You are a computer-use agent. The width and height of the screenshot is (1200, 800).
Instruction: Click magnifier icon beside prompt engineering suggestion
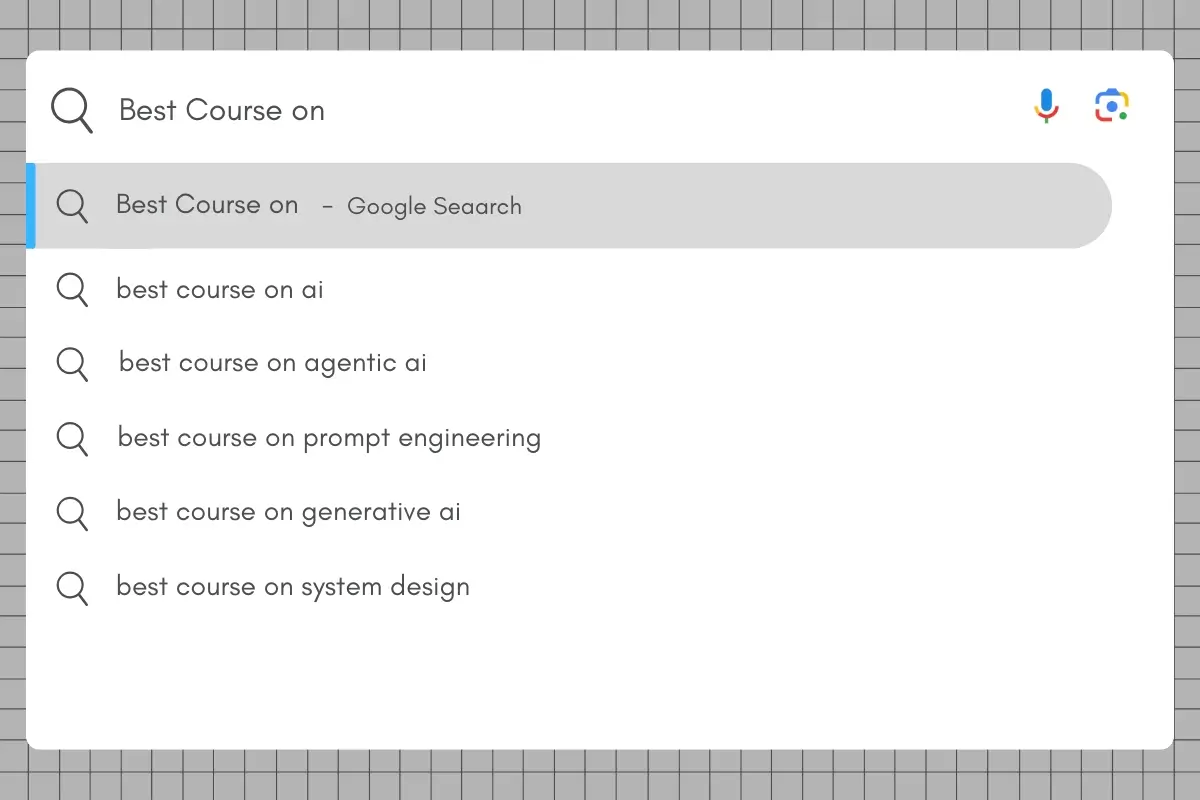[x=71, y=438]
